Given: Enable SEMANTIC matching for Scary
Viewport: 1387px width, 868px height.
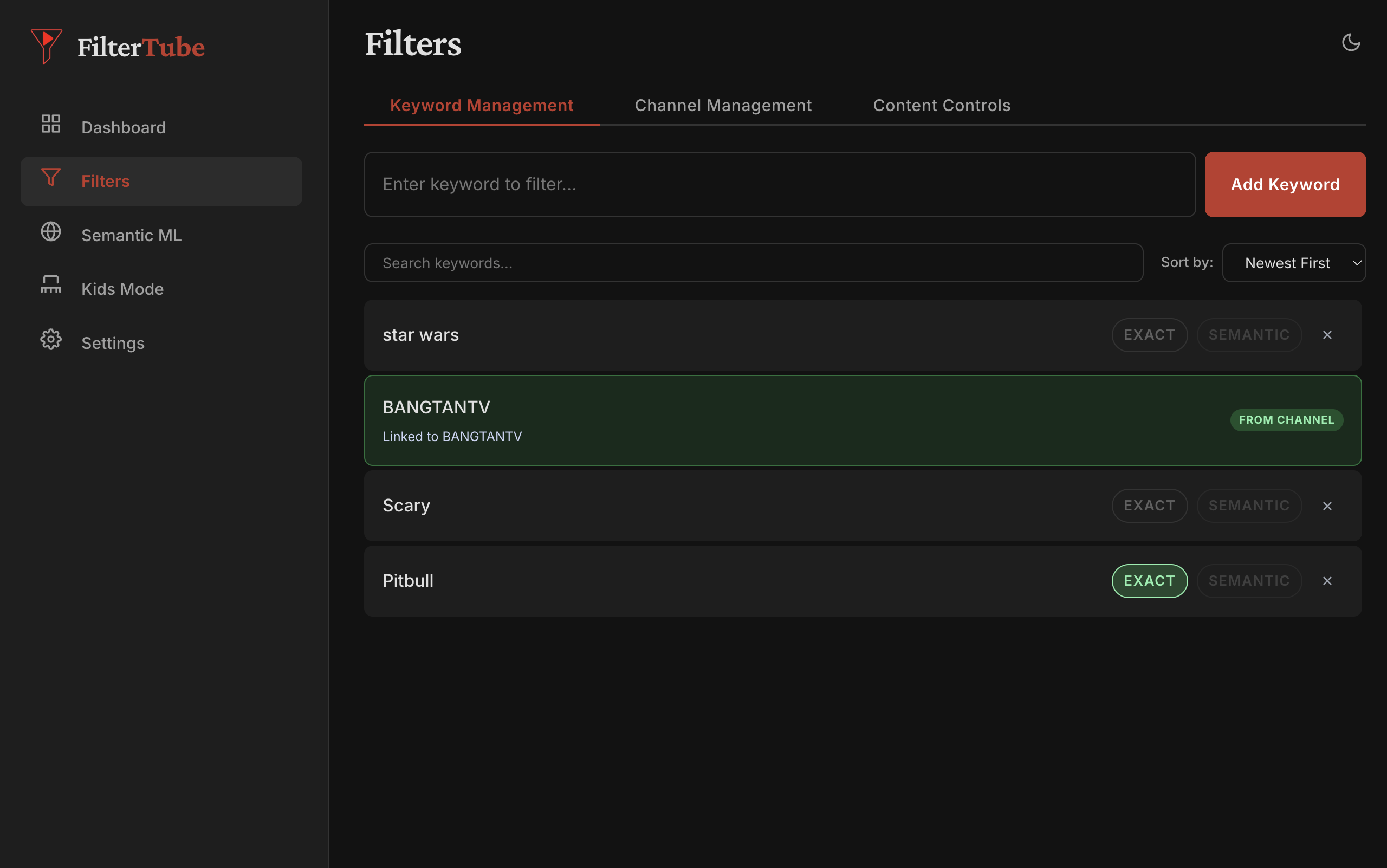Looking at the screenshot, I should point(1249,505).
